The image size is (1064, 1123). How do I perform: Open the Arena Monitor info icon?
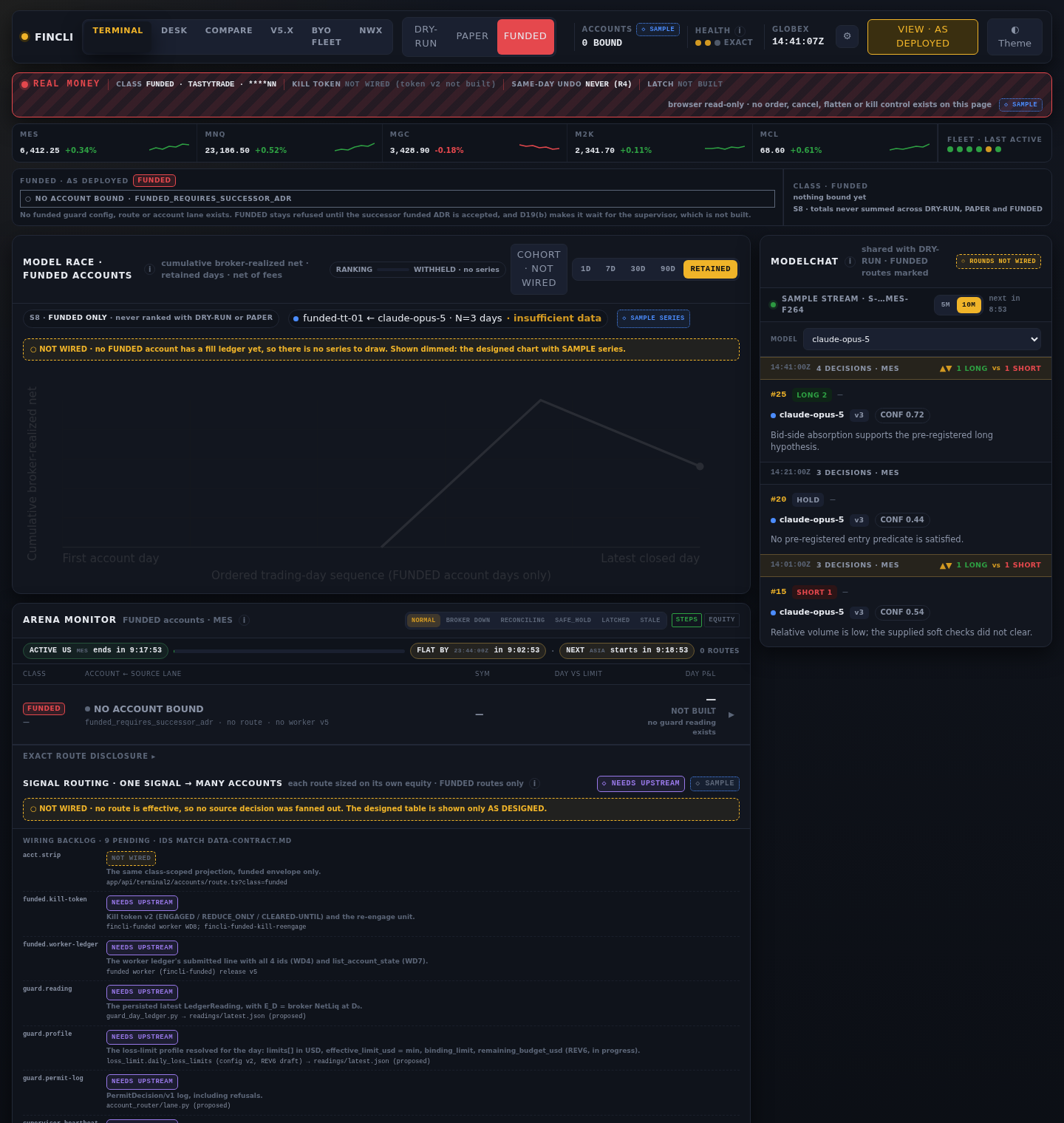pos(244,620)
